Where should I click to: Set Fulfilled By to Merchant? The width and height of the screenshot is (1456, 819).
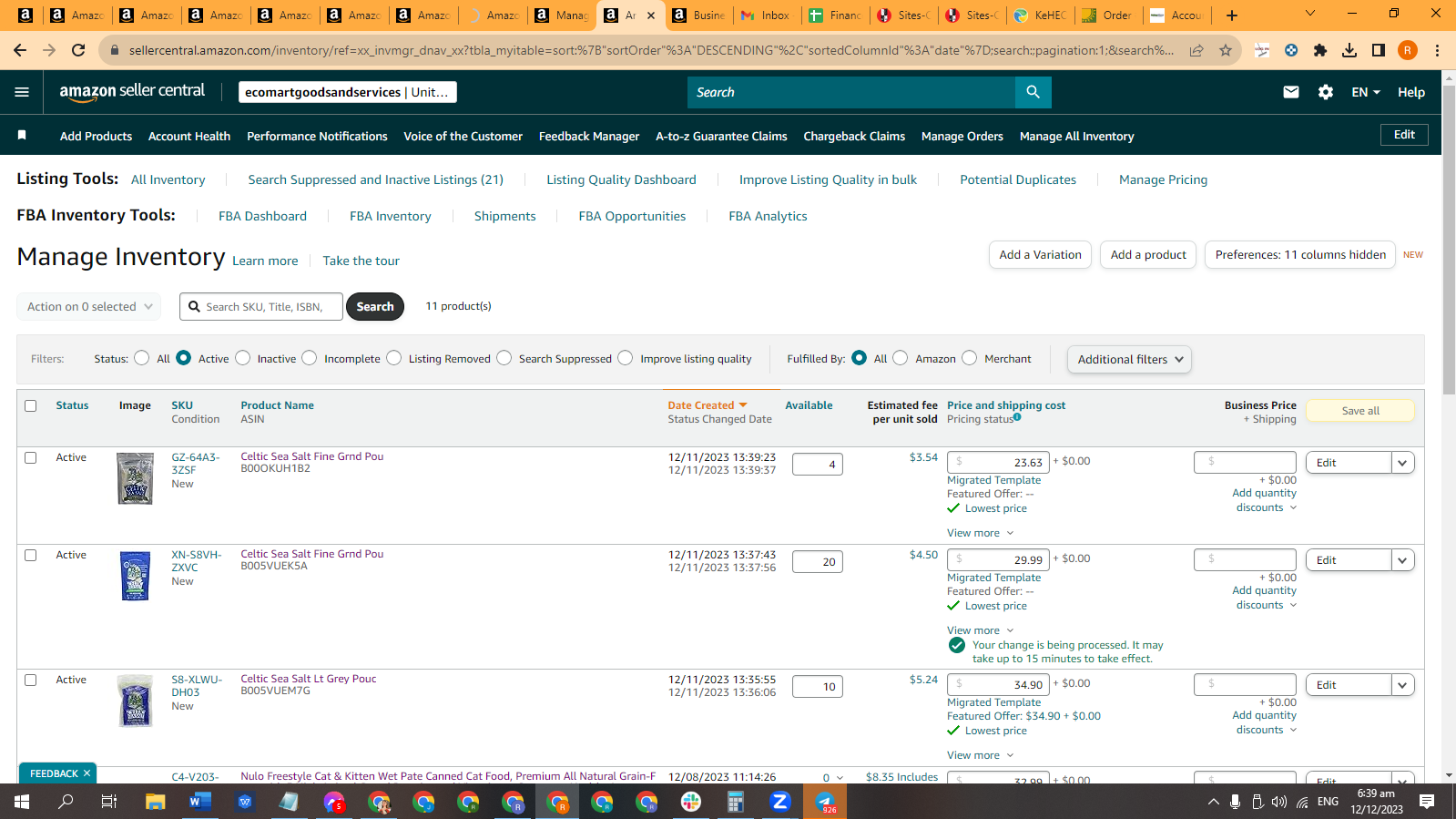click(970, 358)
